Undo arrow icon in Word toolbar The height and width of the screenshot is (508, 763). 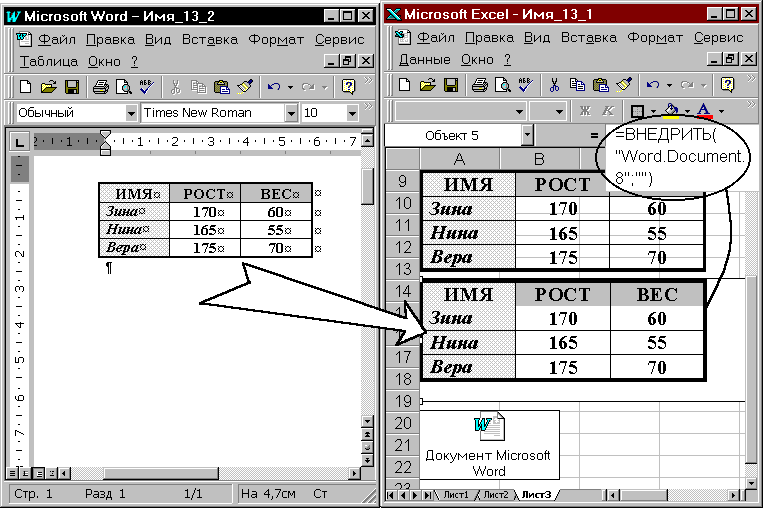click(274, 87)
